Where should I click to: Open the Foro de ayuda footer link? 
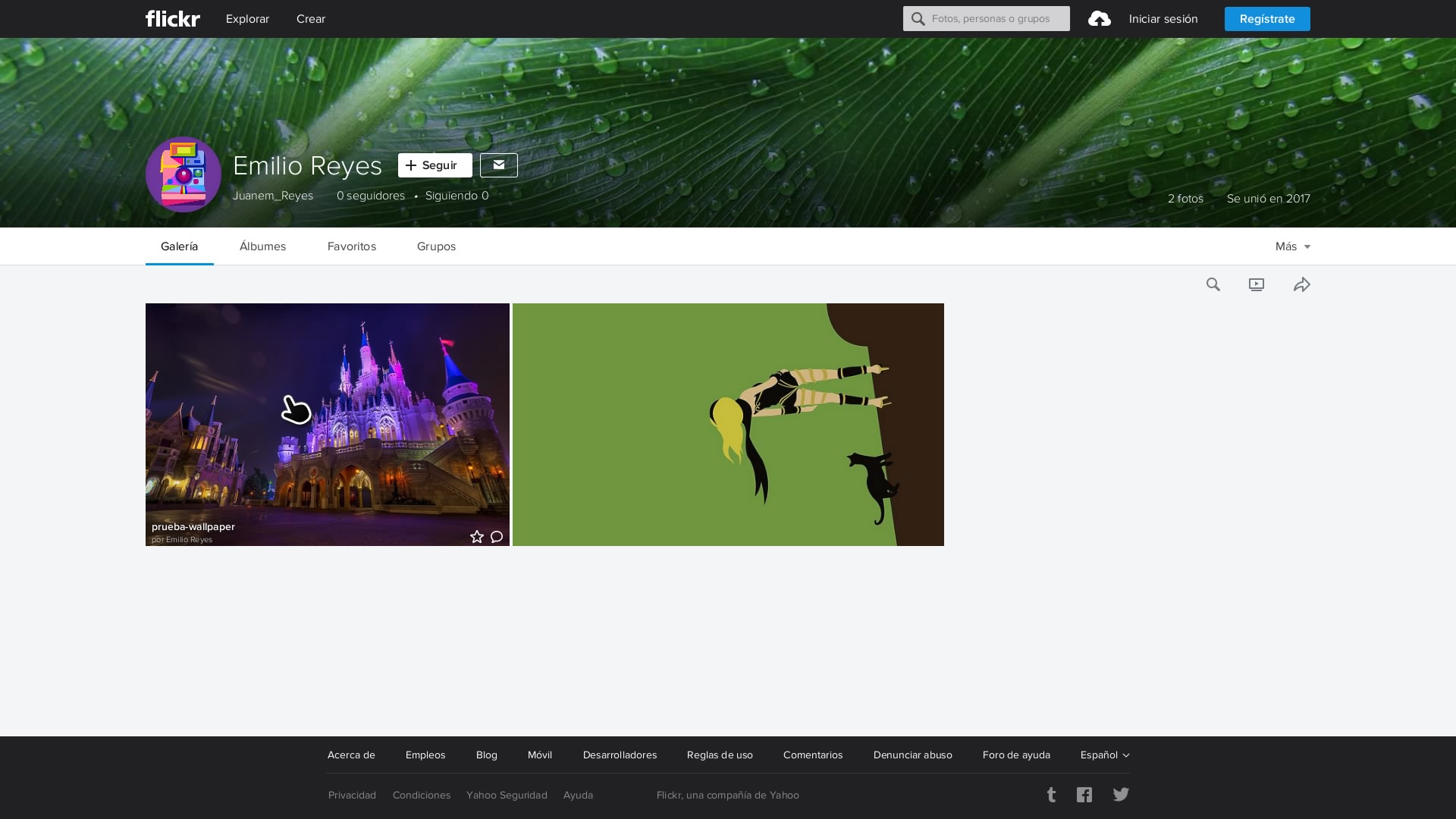pos(1016,755)
